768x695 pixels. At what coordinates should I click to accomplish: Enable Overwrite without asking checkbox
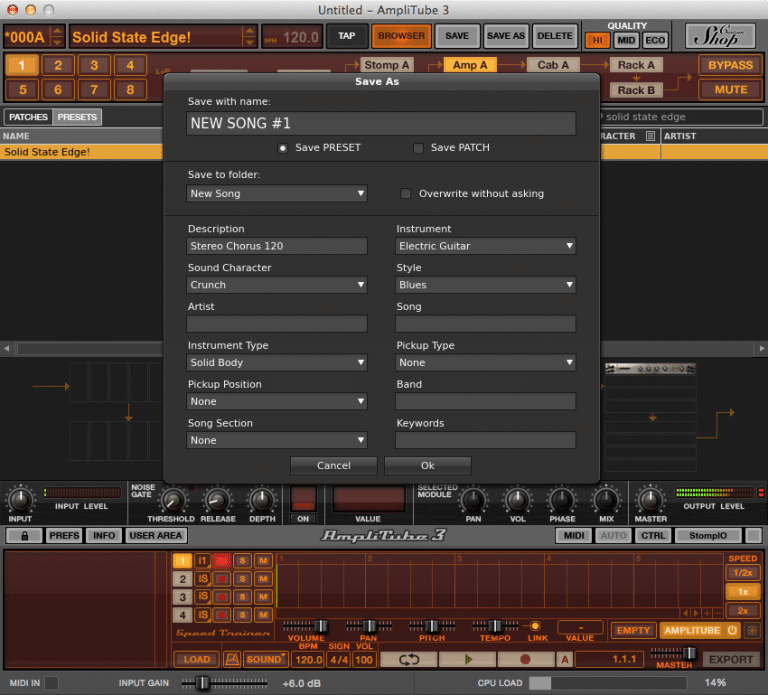pyautogui.click(x=406, y=193)
